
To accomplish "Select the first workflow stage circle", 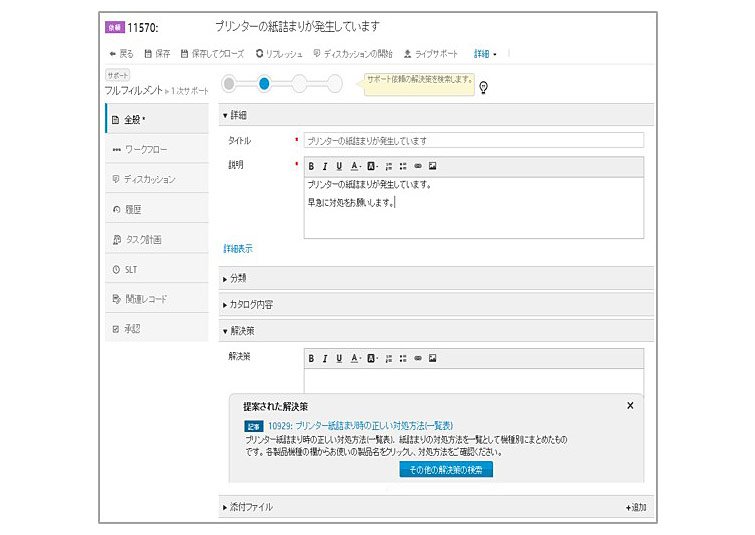I will pyautogui.click(x=229, y=84).
